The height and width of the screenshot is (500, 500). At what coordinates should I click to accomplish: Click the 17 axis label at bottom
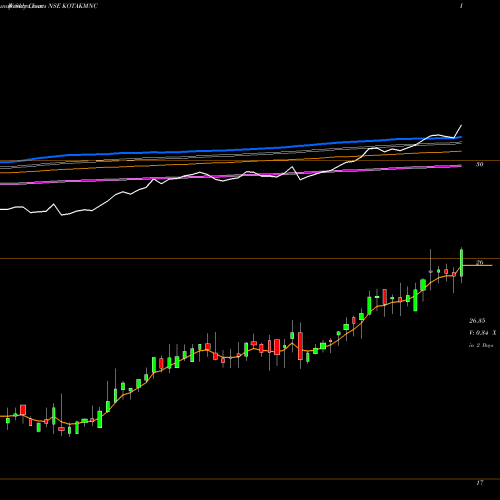pos(480,483)
